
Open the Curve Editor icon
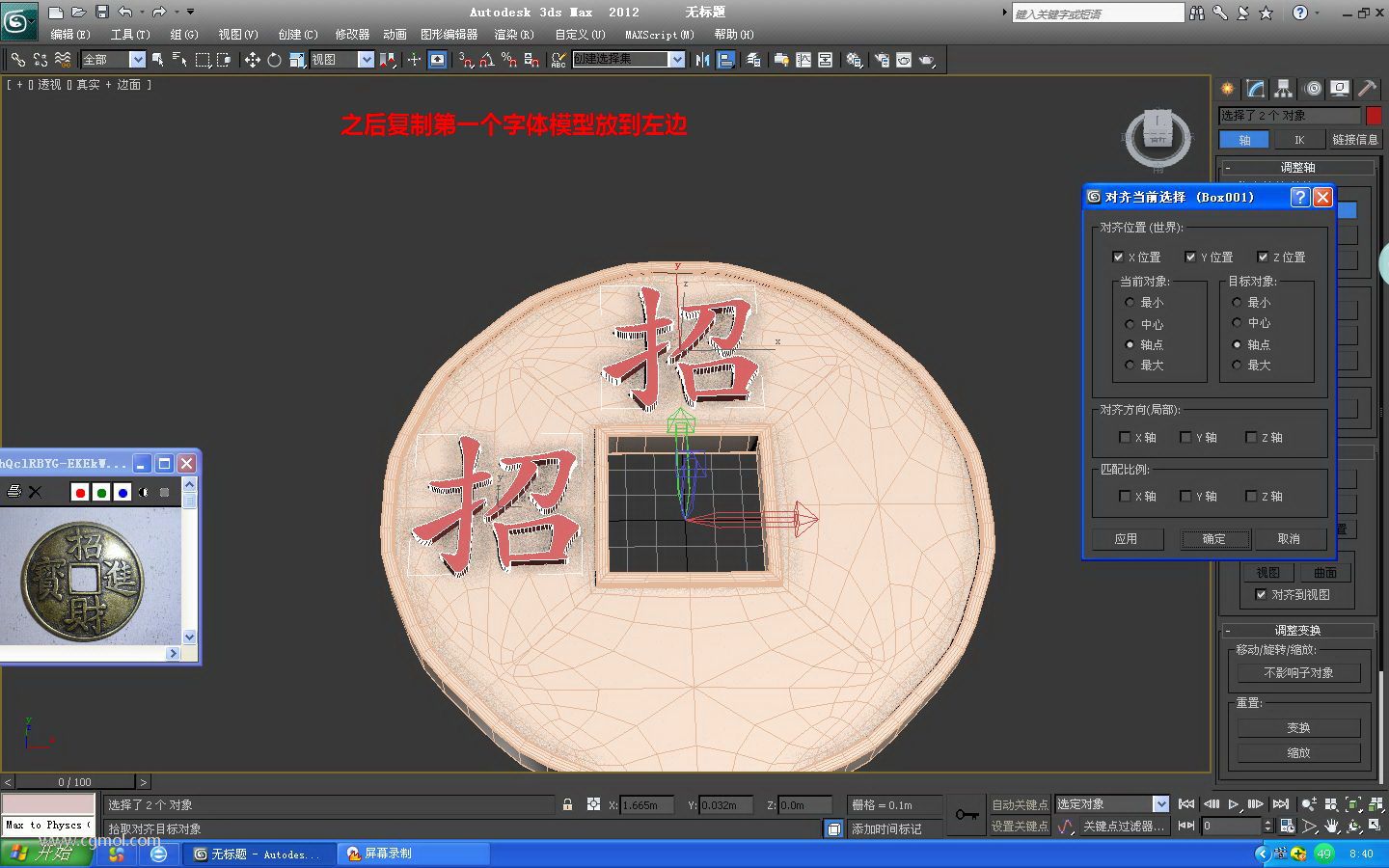coord(803,60)
